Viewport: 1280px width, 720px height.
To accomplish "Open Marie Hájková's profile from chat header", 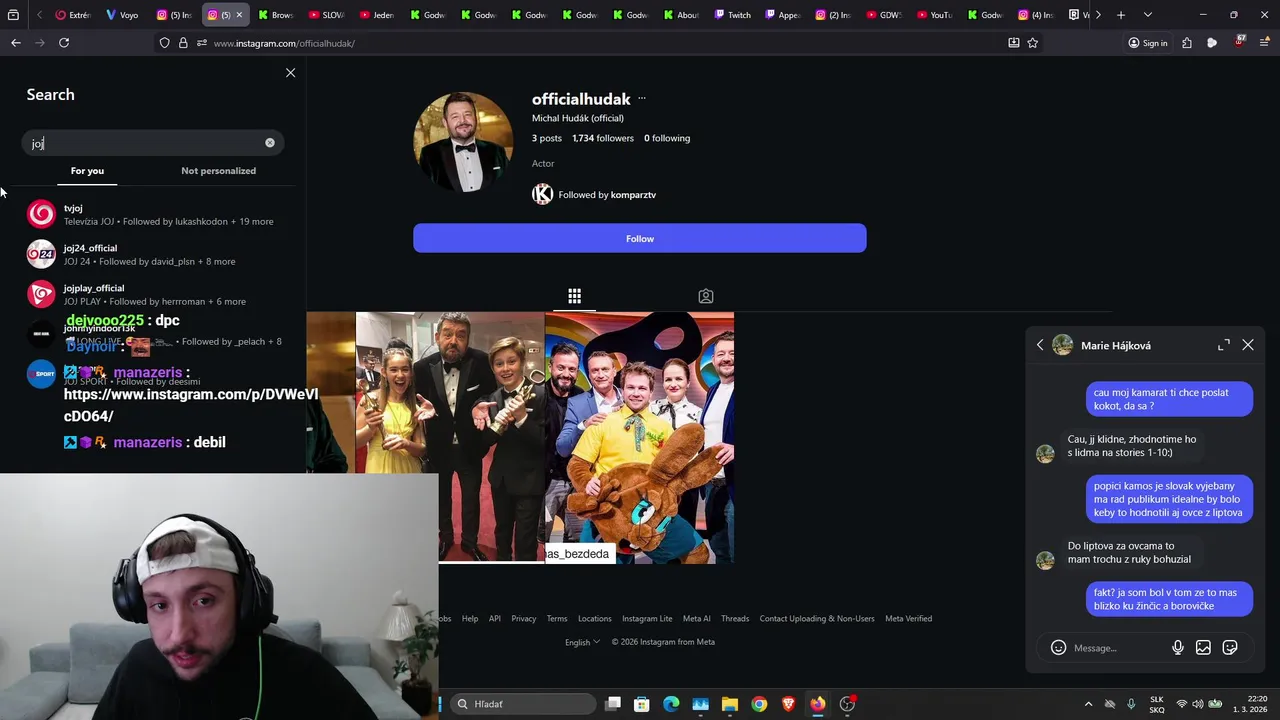I will (x=1102, y=345).
